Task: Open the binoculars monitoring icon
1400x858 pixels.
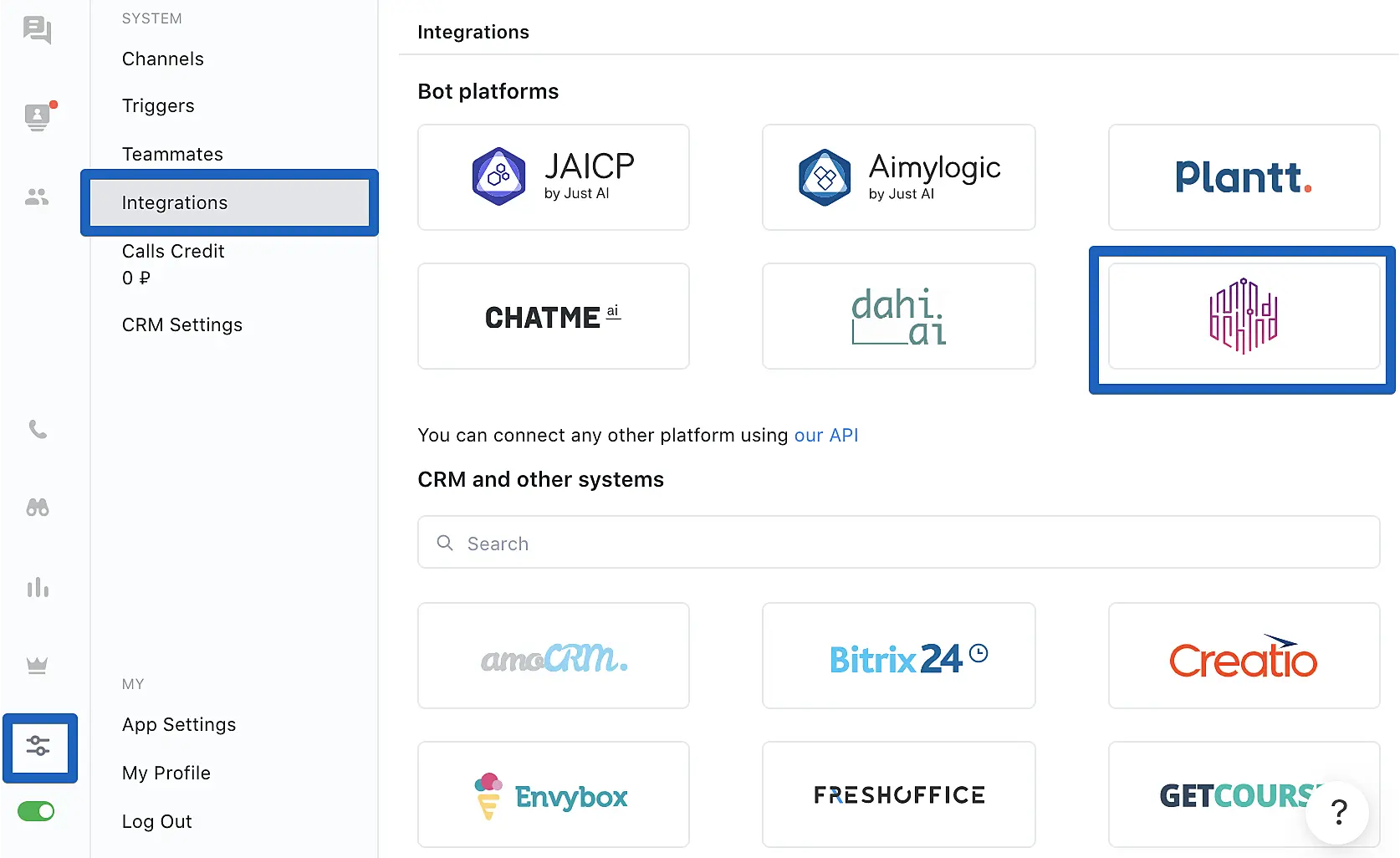Action: click(38, 508)
